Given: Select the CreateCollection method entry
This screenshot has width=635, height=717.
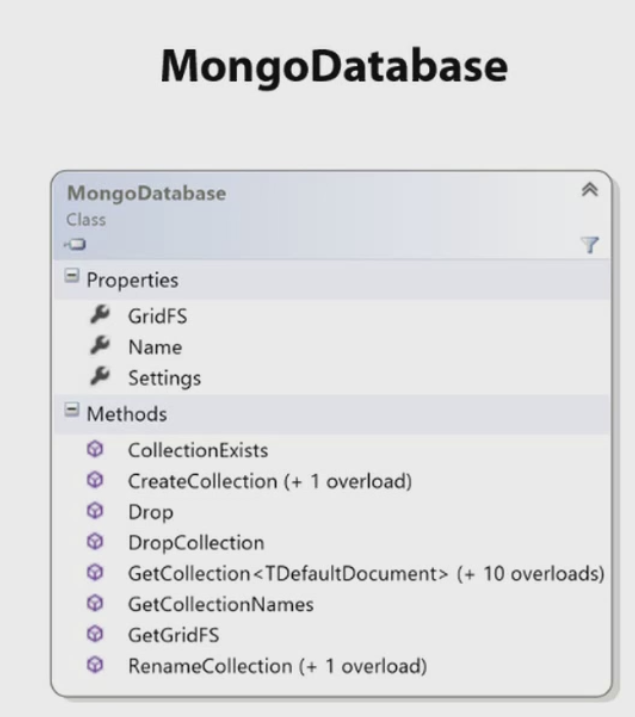Looking at the screenshot, I should pyautogui.click(x=270, y=481).
